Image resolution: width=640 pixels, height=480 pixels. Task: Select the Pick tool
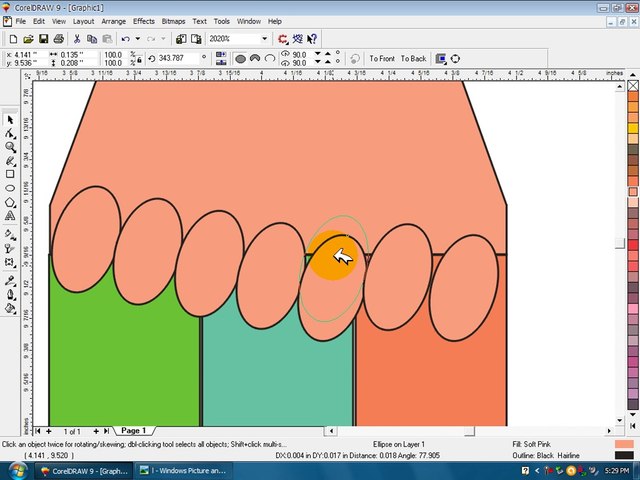pos(10,119)
